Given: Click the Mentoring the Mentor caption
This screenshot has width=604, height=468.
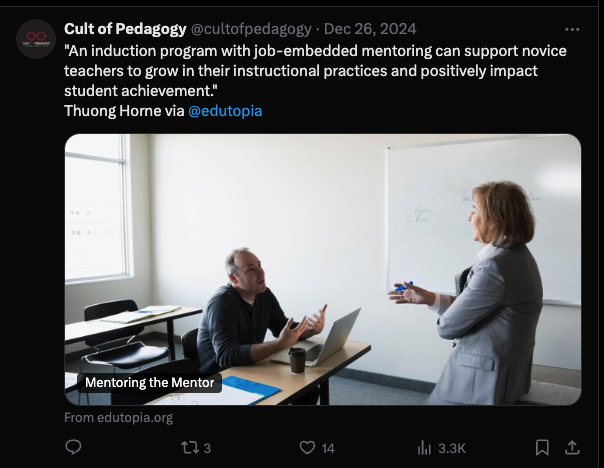Looking at the screenshot, I should click(151, 383).
